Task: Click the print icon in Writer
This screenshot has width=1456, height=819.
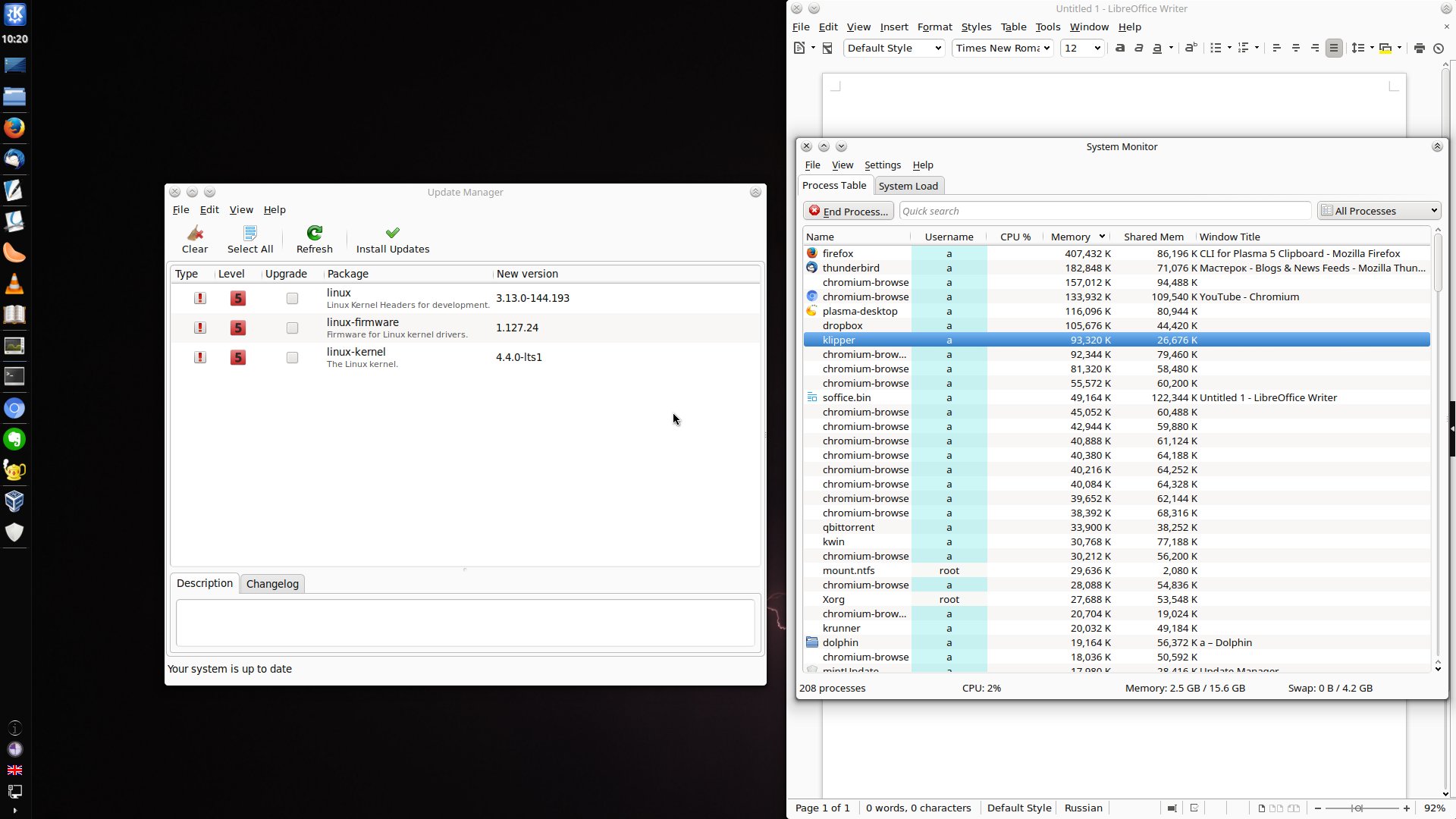Action: click(1419, 48)
